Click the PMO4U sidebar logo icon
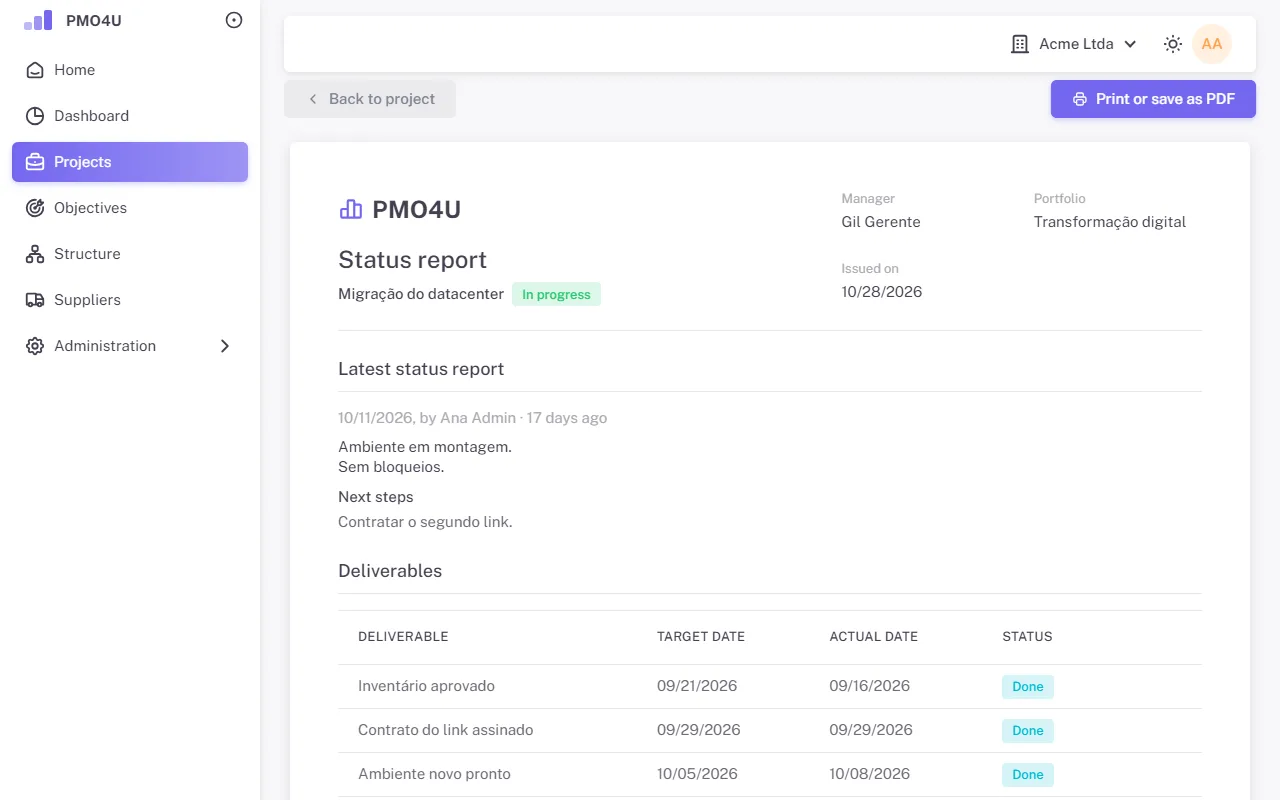Screen dimensions: 1280x800 (x=38, y=20)
